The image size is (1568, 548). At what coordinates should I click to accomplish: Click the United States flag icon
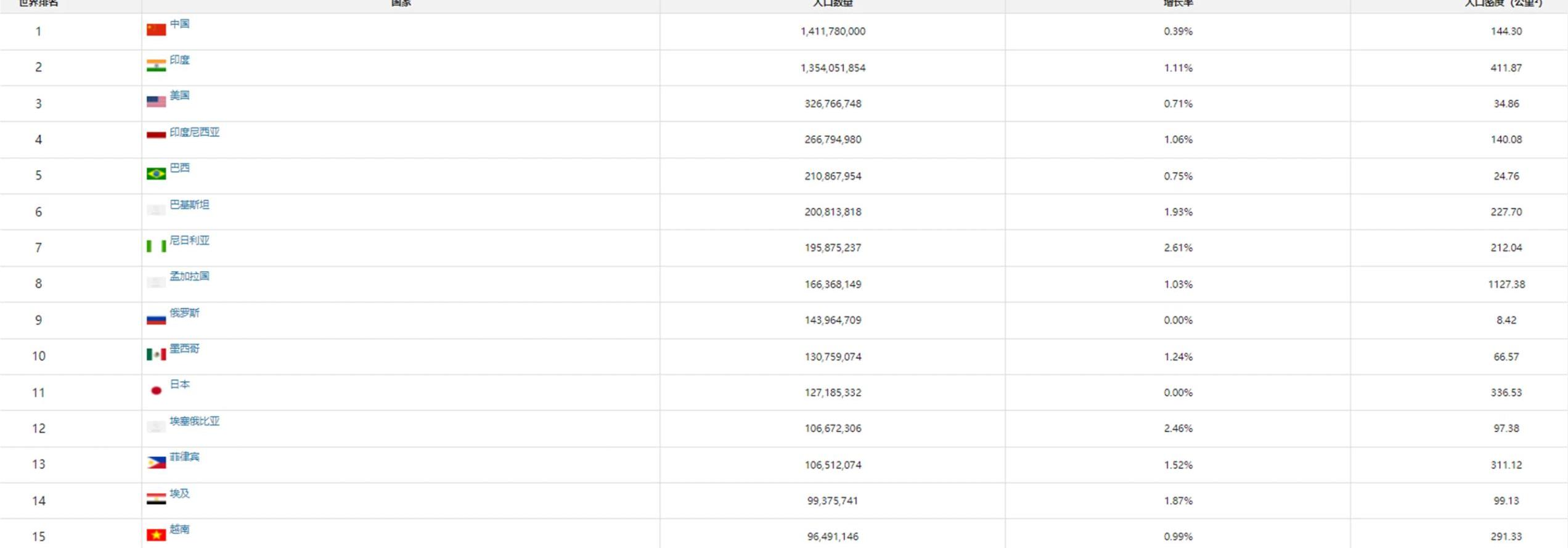point(156,101)
